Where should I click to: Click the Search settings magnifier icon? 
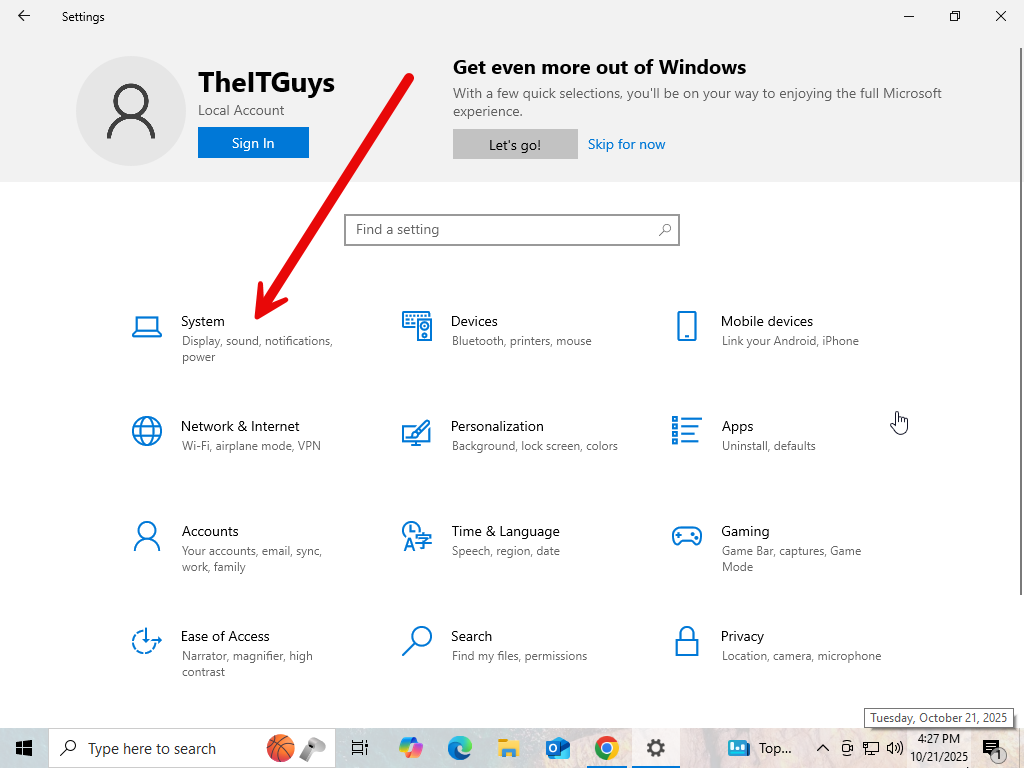pyautogui.click(x=416, y=641)
